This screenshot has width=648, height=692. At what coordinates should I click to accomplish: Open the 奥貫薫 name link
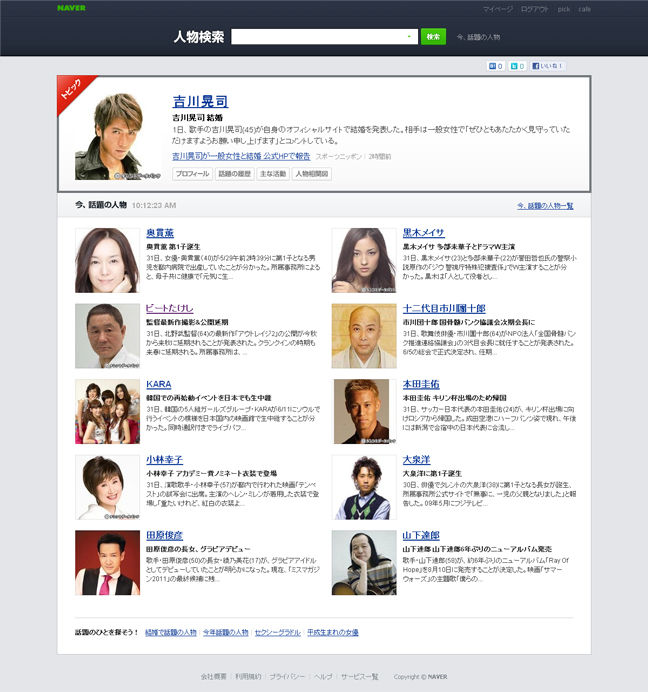point(160,233)
